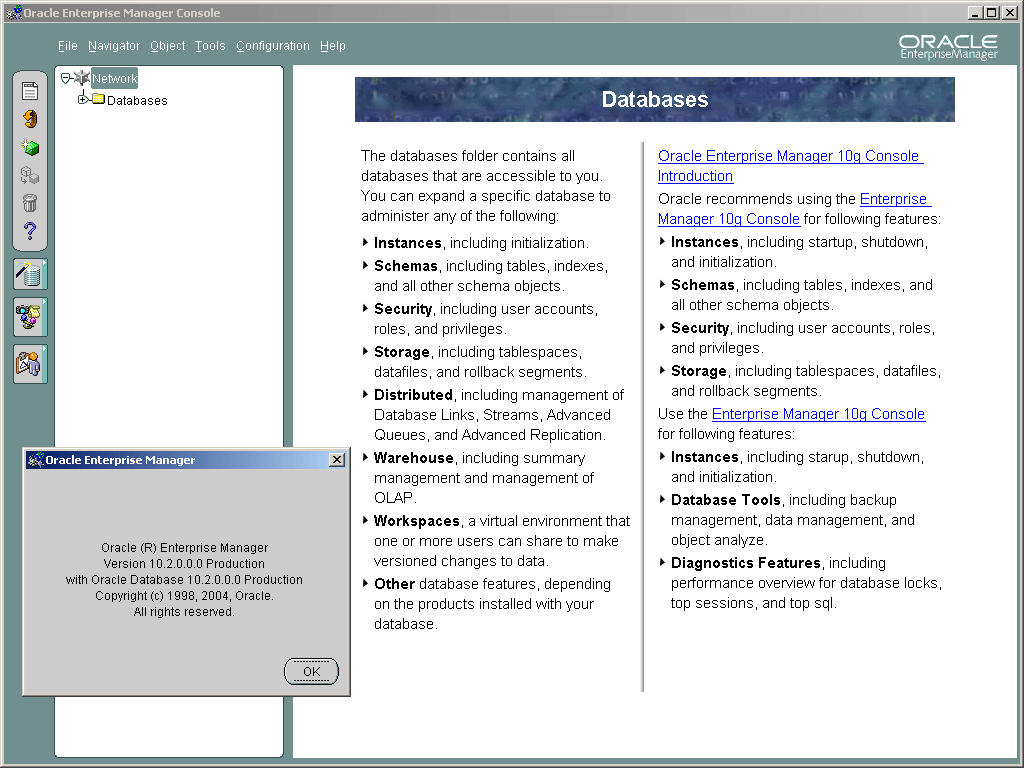Click the green Create object icon
This screenshot has width=1024, height=768.
click(30, 147)
